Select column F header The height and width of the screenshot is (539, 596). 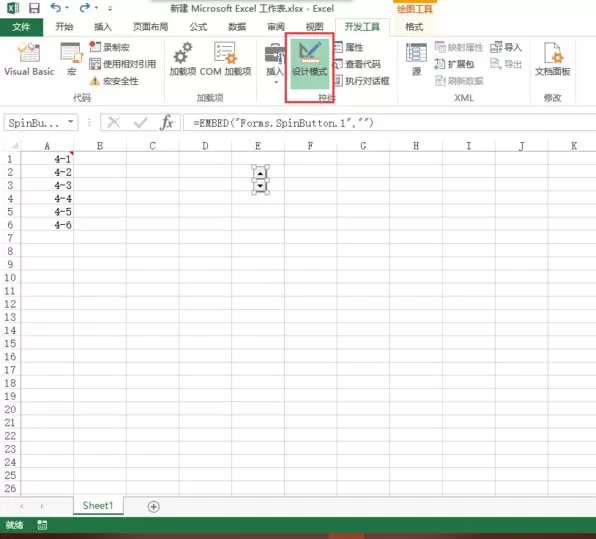[x=310, y=146]
